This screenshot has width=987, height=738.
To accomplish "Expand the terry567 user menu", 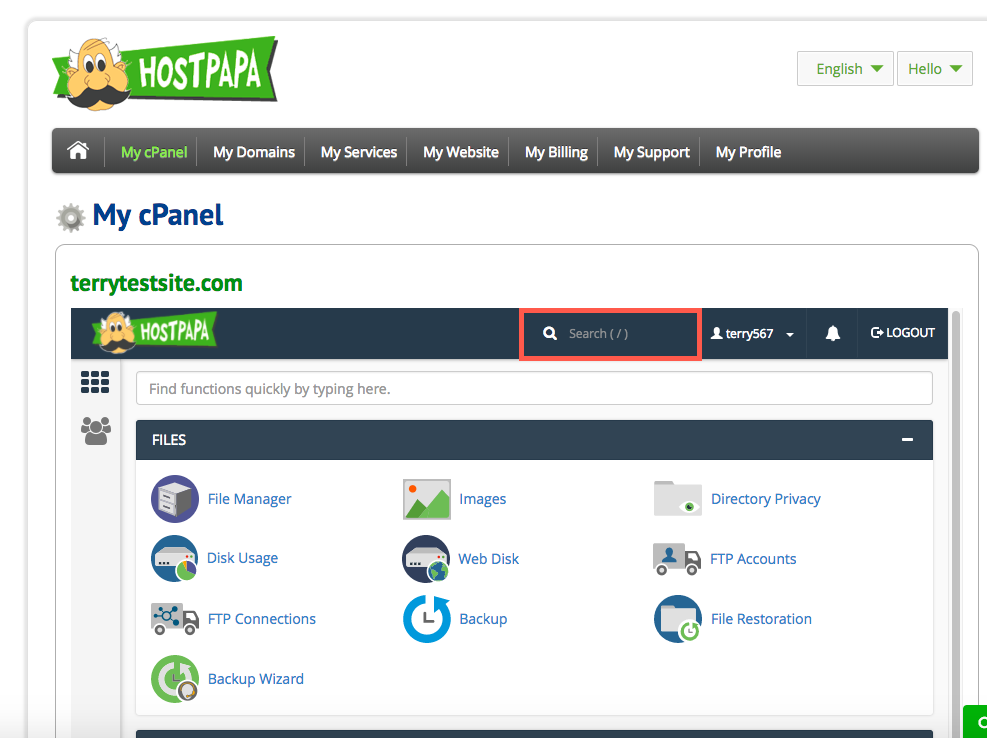I will click(753, 334).
